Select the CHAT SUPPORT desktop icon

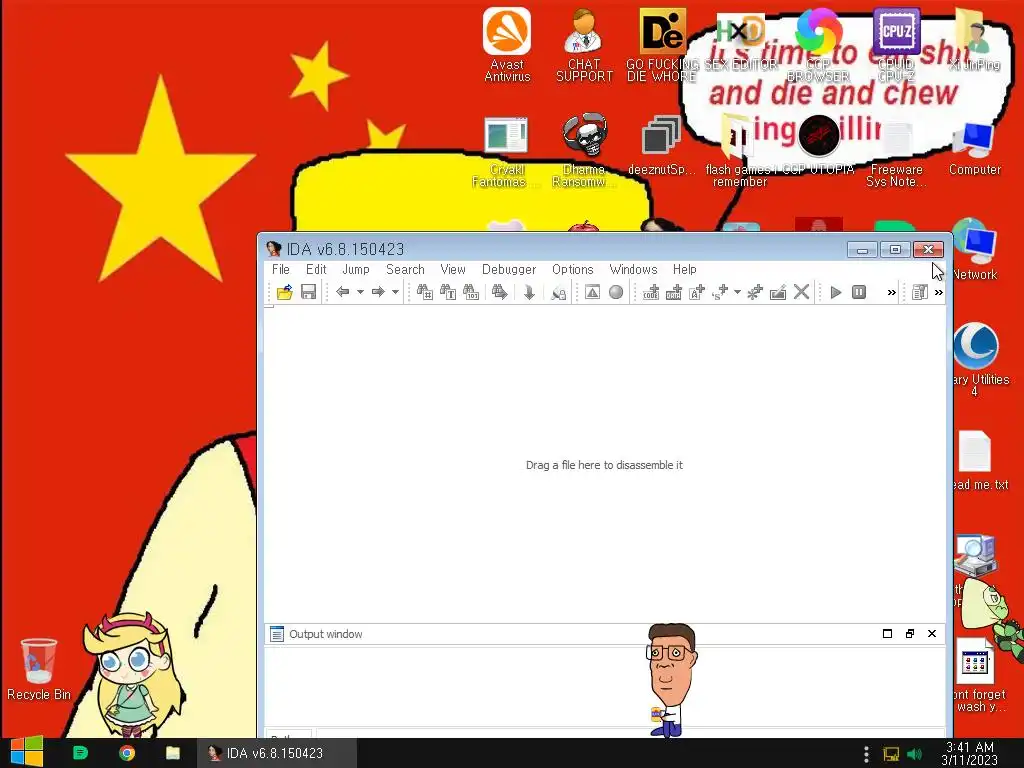tap(584, 44)
